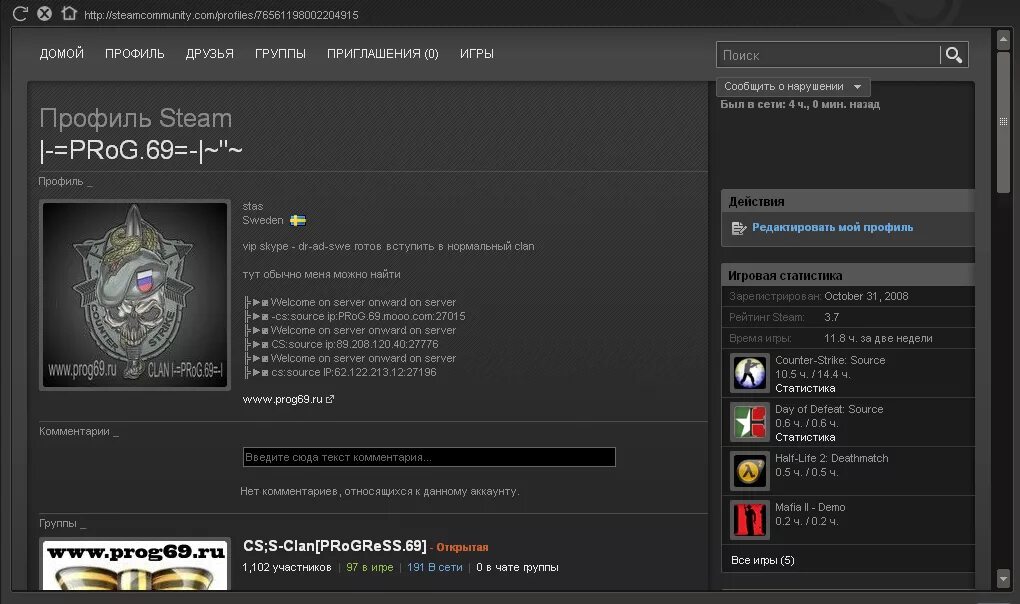The width and height of the screenshot is (1020, 604).
Task: Click the PRoG.69.mooo.com:27015 server line
Action: click(355, 317)
